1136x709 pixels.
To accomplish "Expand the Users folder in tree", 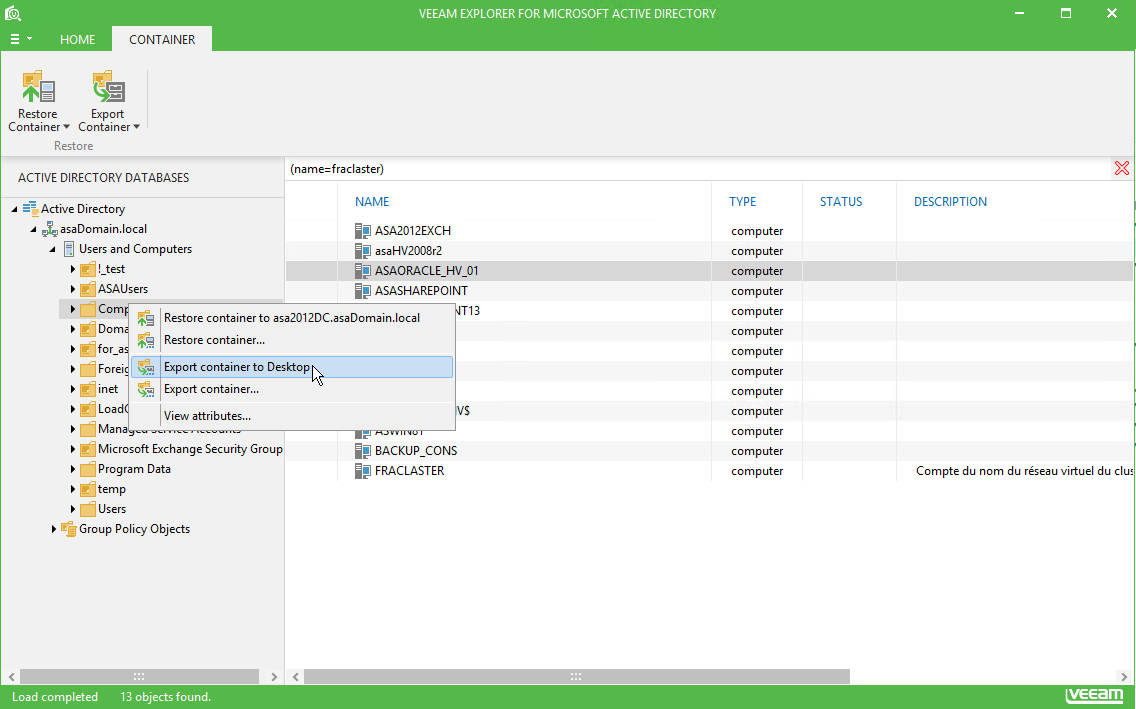I will (x=72, y=509).
